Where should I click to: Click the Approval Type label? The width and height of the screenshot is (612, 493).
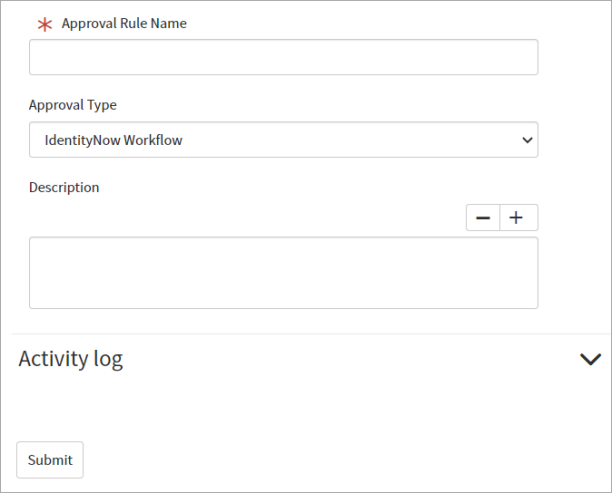click(x=73, y=105)
